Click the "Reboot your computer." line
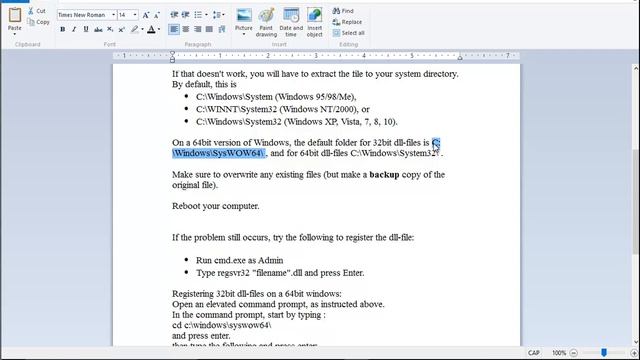Screen dimensions: 640x360 click(x=216, y=206)
